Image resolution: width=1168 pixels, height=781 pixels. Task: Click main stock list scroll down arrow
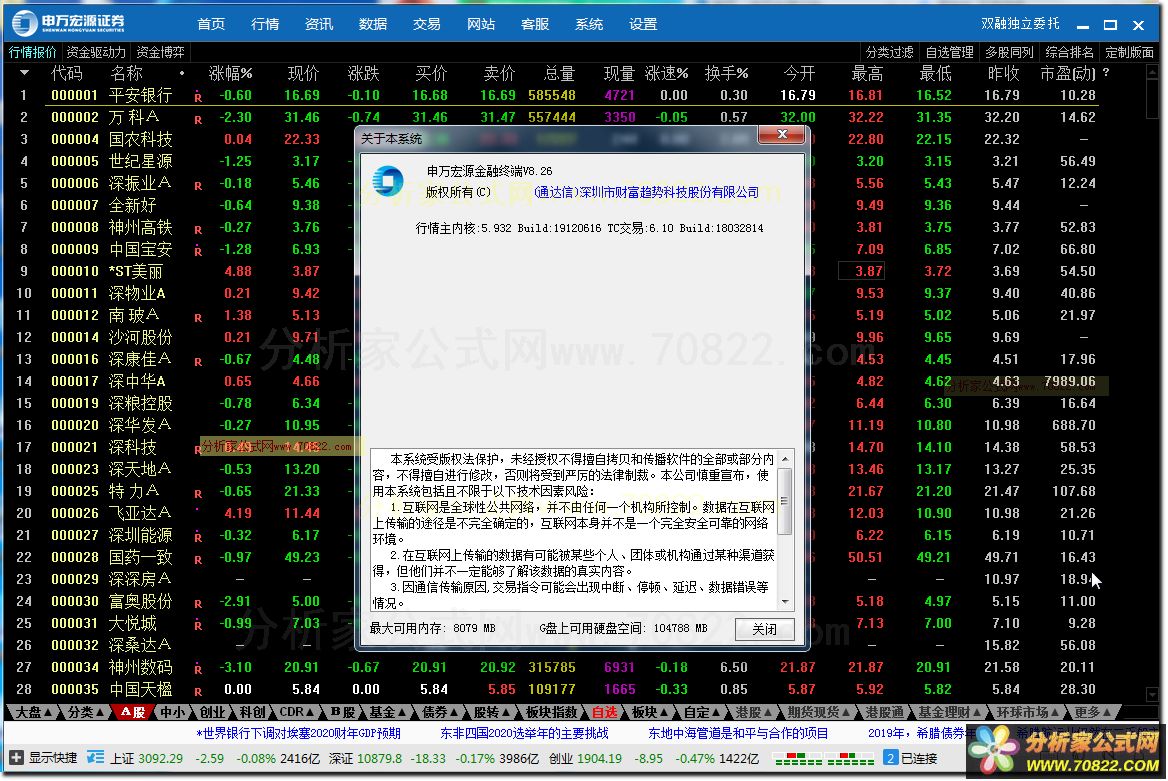(1152, 693)
